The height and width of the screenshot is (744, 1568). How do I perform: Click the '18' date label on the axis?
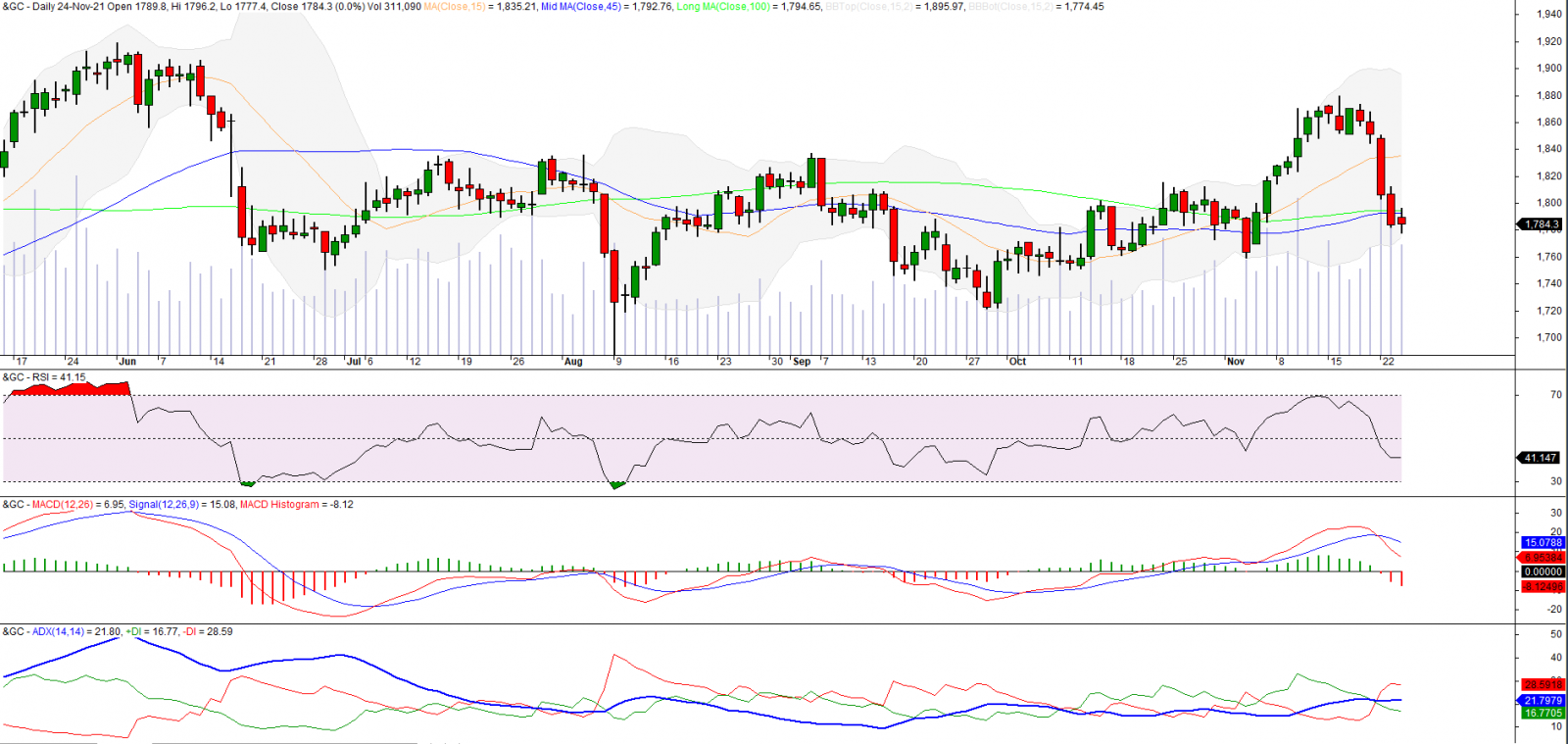click(1129, 362)
